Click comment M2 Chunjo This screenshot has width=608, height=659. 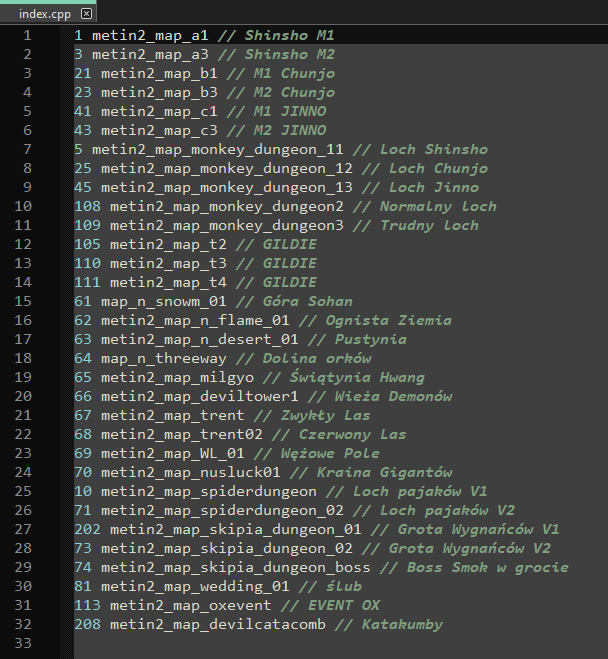coord(294,92)
